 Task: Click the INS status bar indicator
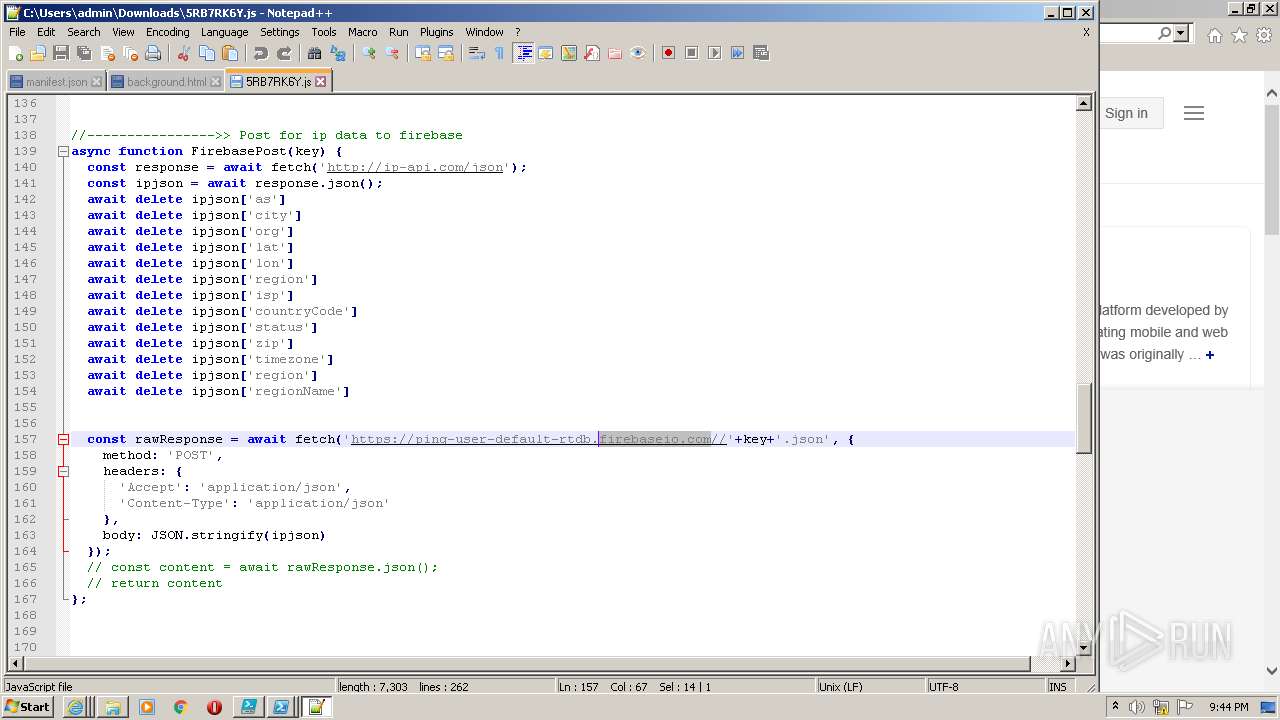coord(1058,687)
